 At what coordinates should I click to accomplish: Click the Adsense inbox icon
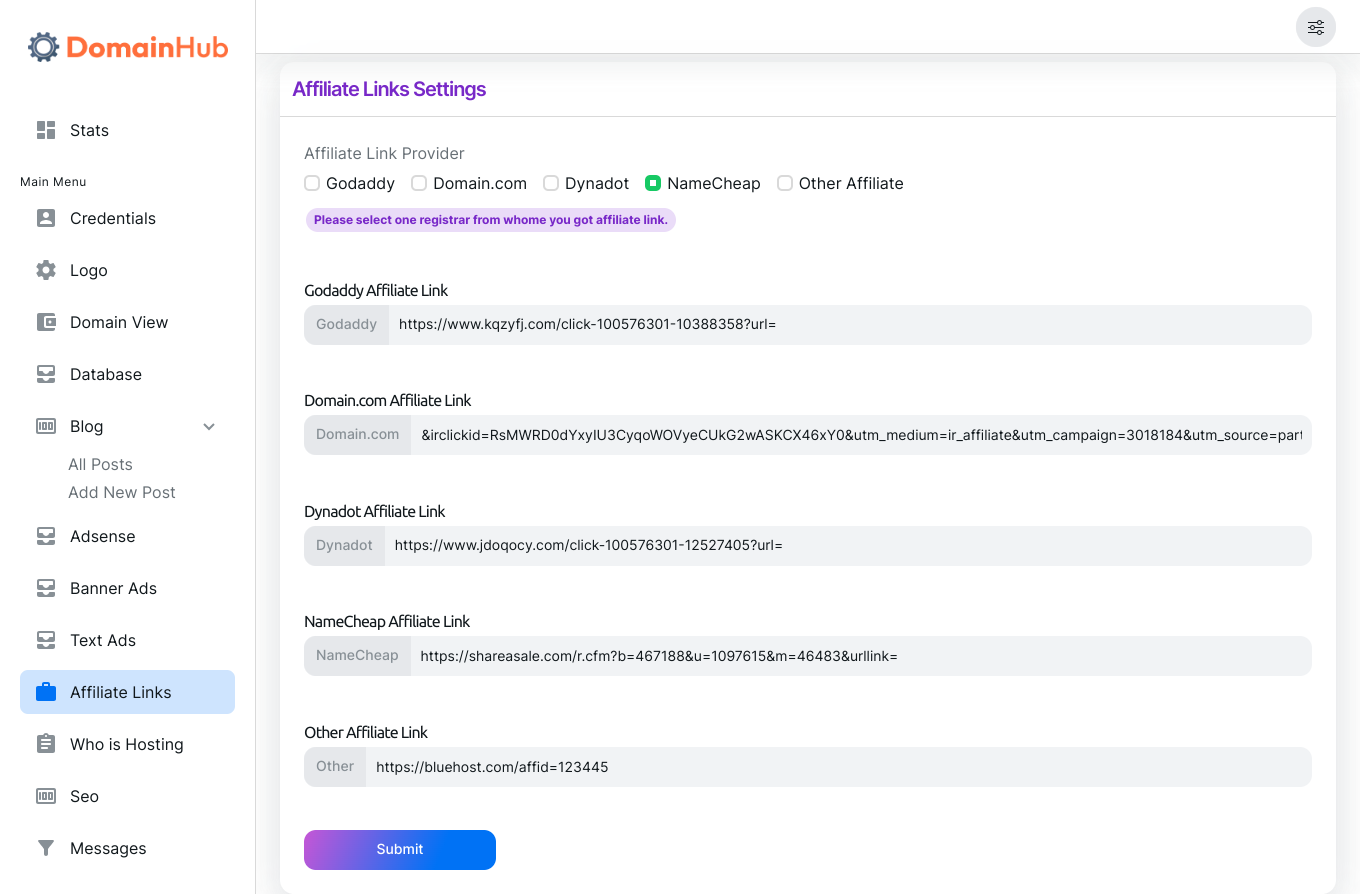[46, 536]
